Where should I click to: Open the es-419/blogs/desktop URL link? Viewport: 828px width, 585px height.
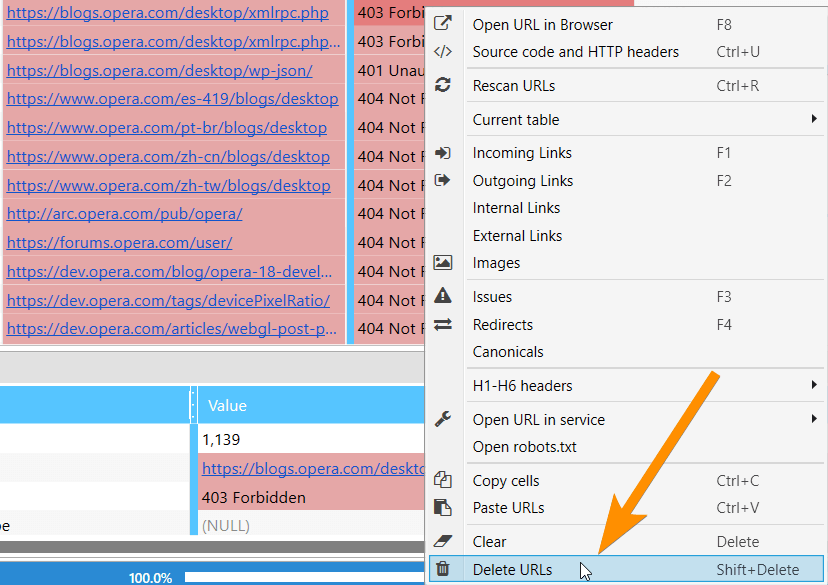pyautogui.click(x=172, y=99)
